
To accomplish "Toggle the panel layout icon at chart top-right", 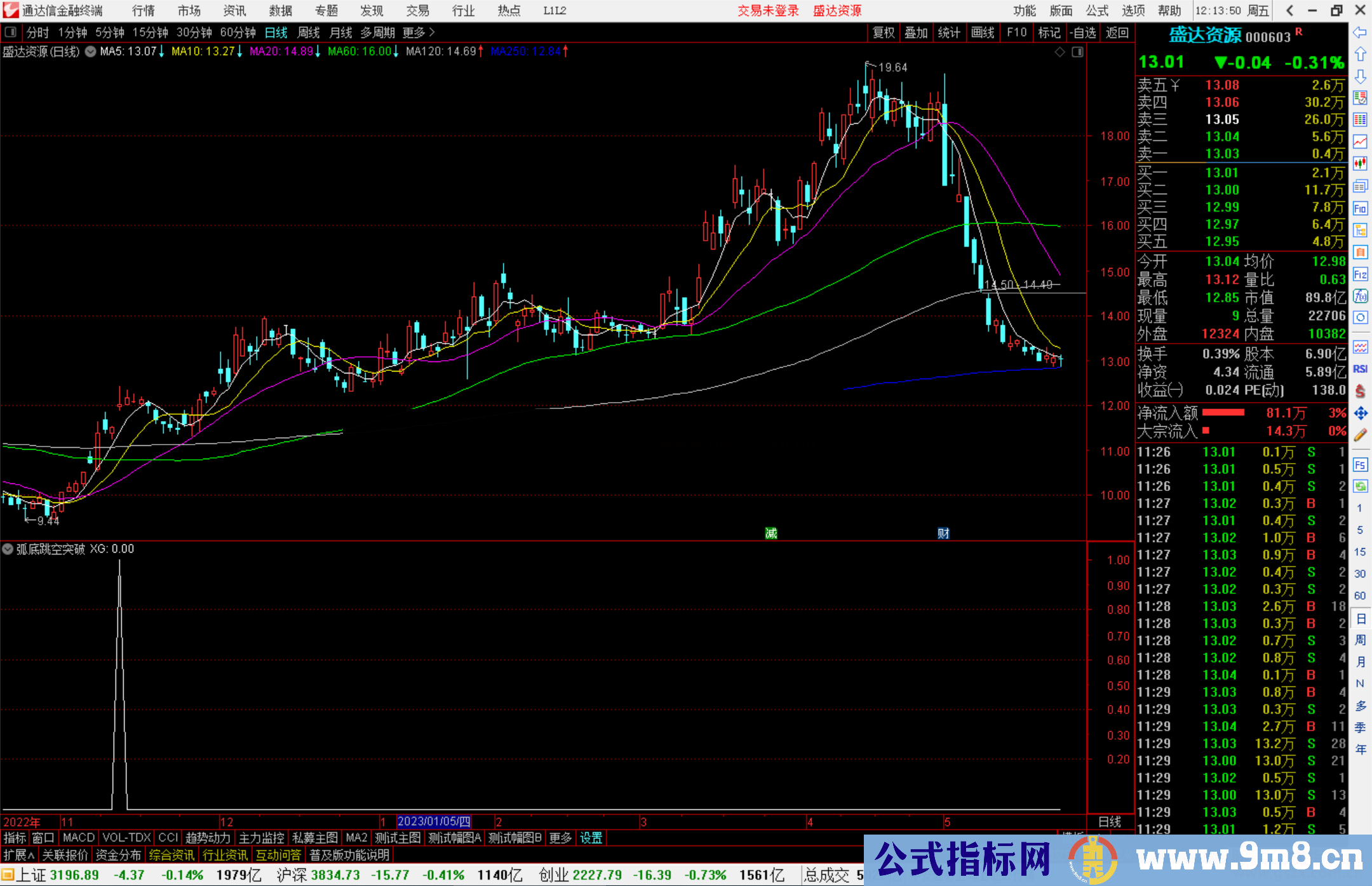I will point(1077,52).
